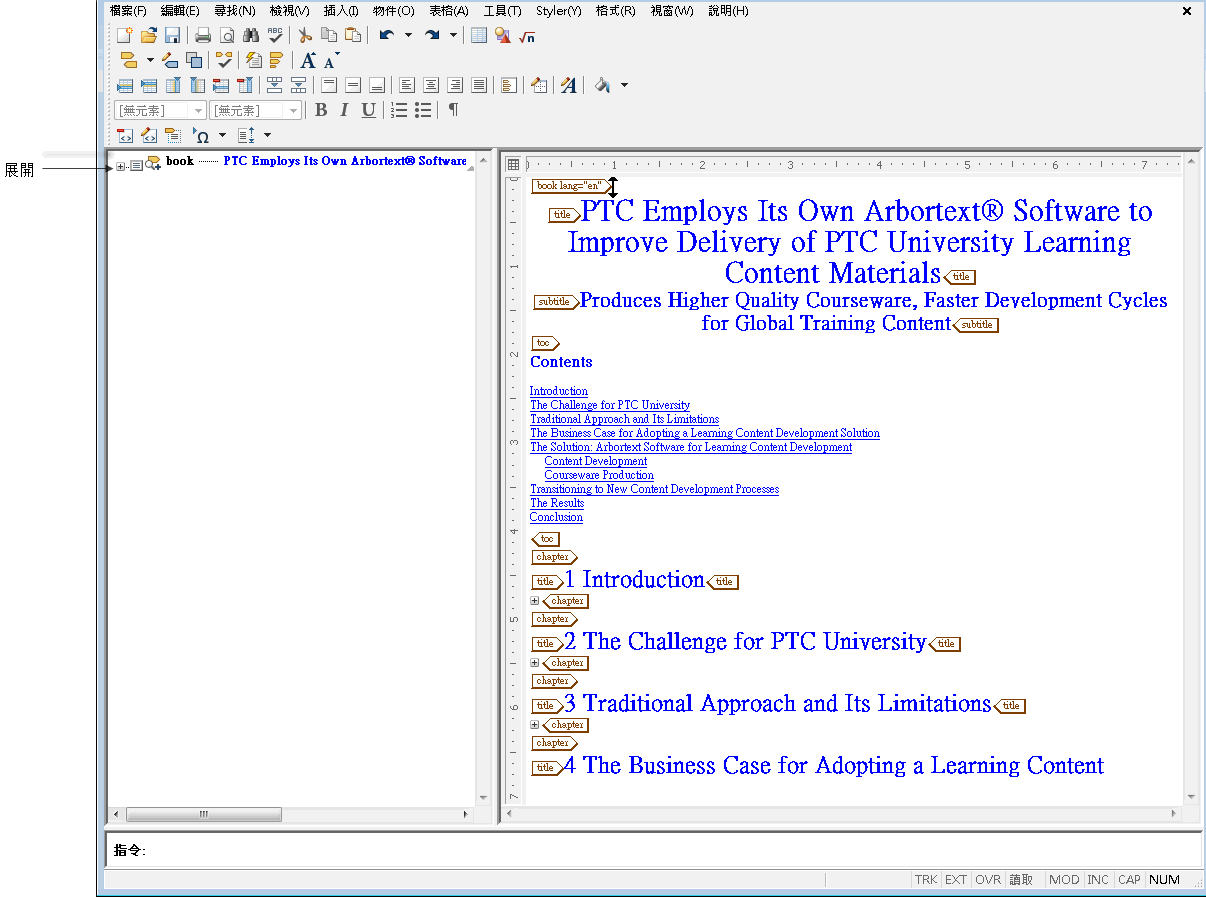This screenshot has height=897, width=1206.
Task: Follow The Challenge for PTC University link
Action: 610,405
